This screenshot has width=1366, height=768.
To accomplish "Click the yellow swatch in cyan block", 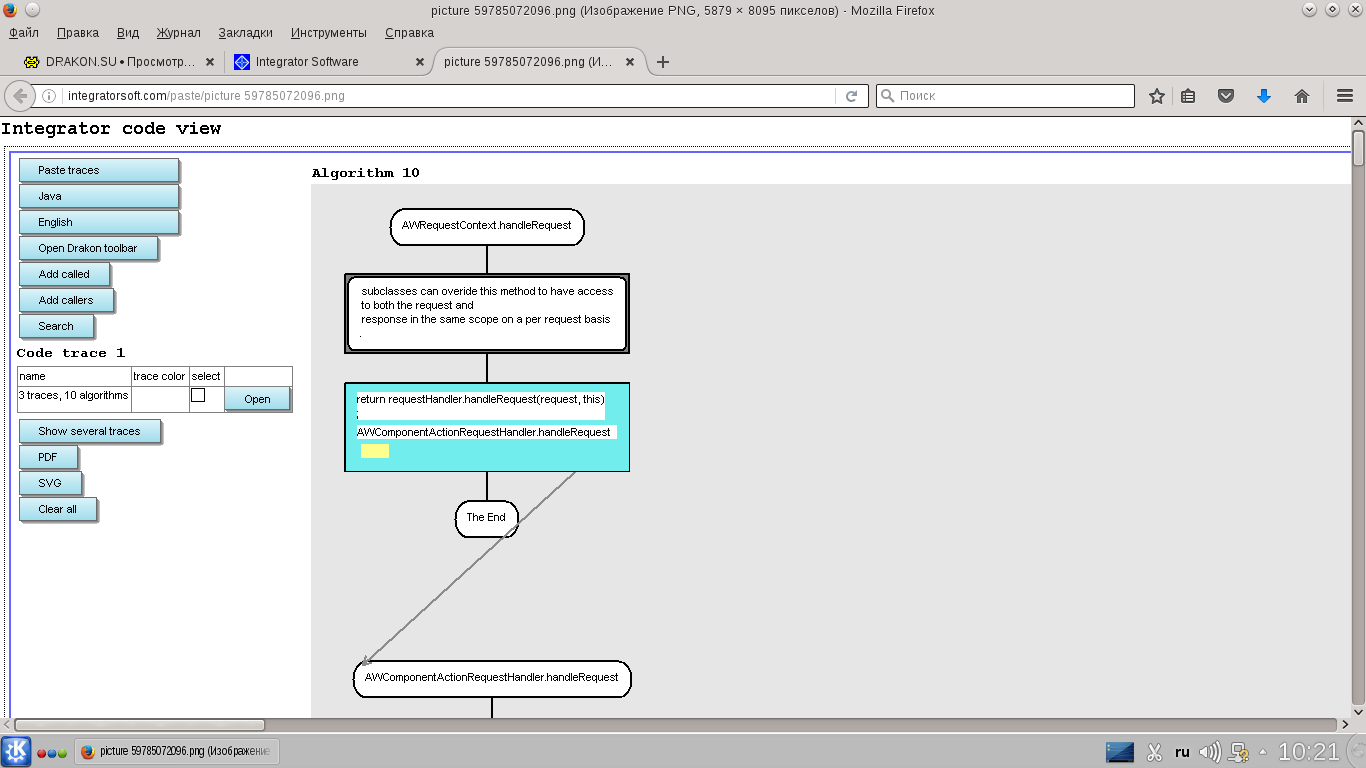I will [x=375, y=451].
